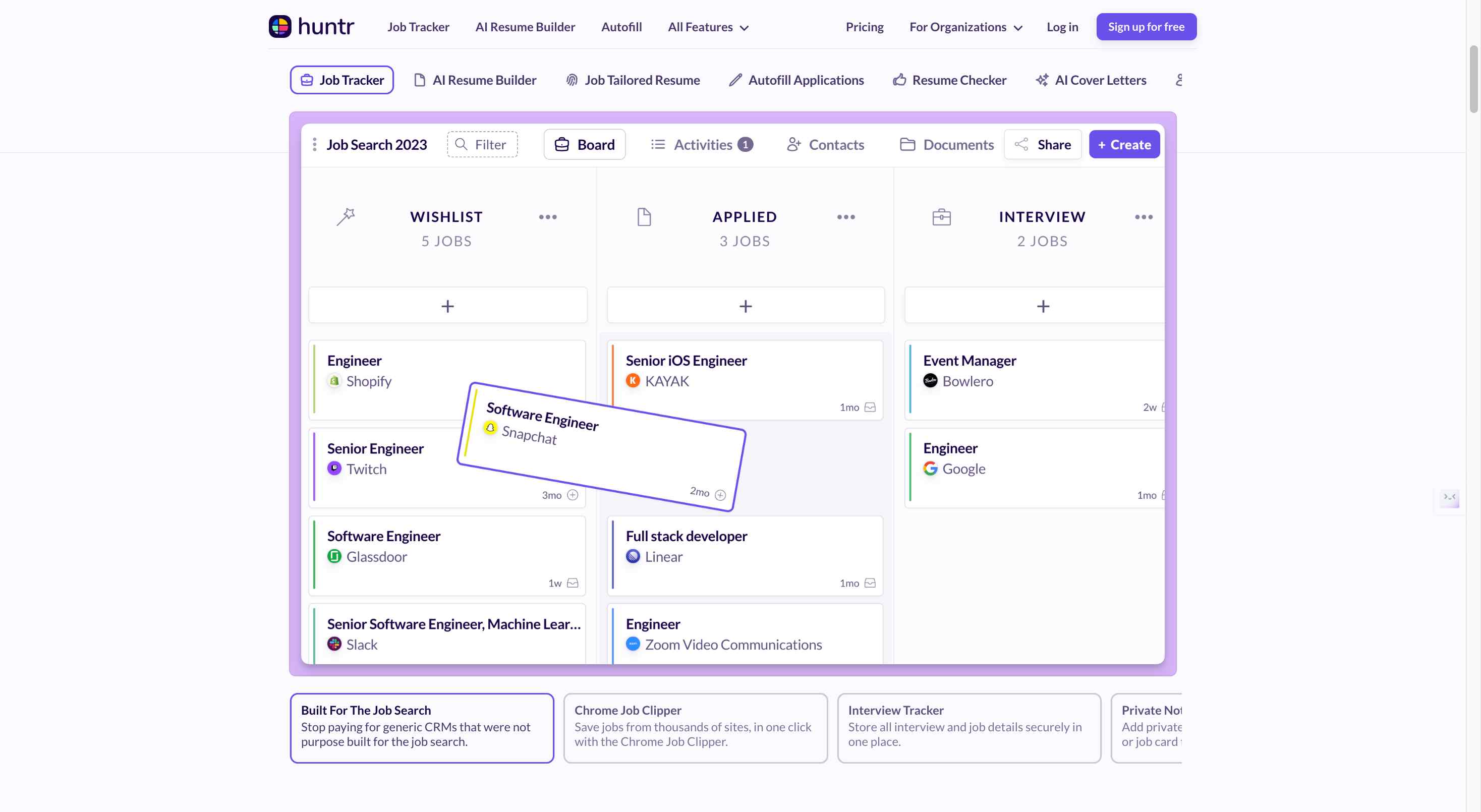This screenshot has height=812, width=1481.
Task: Click the inbox icon on Glassdoor card
Action: [x=573, y=583]
